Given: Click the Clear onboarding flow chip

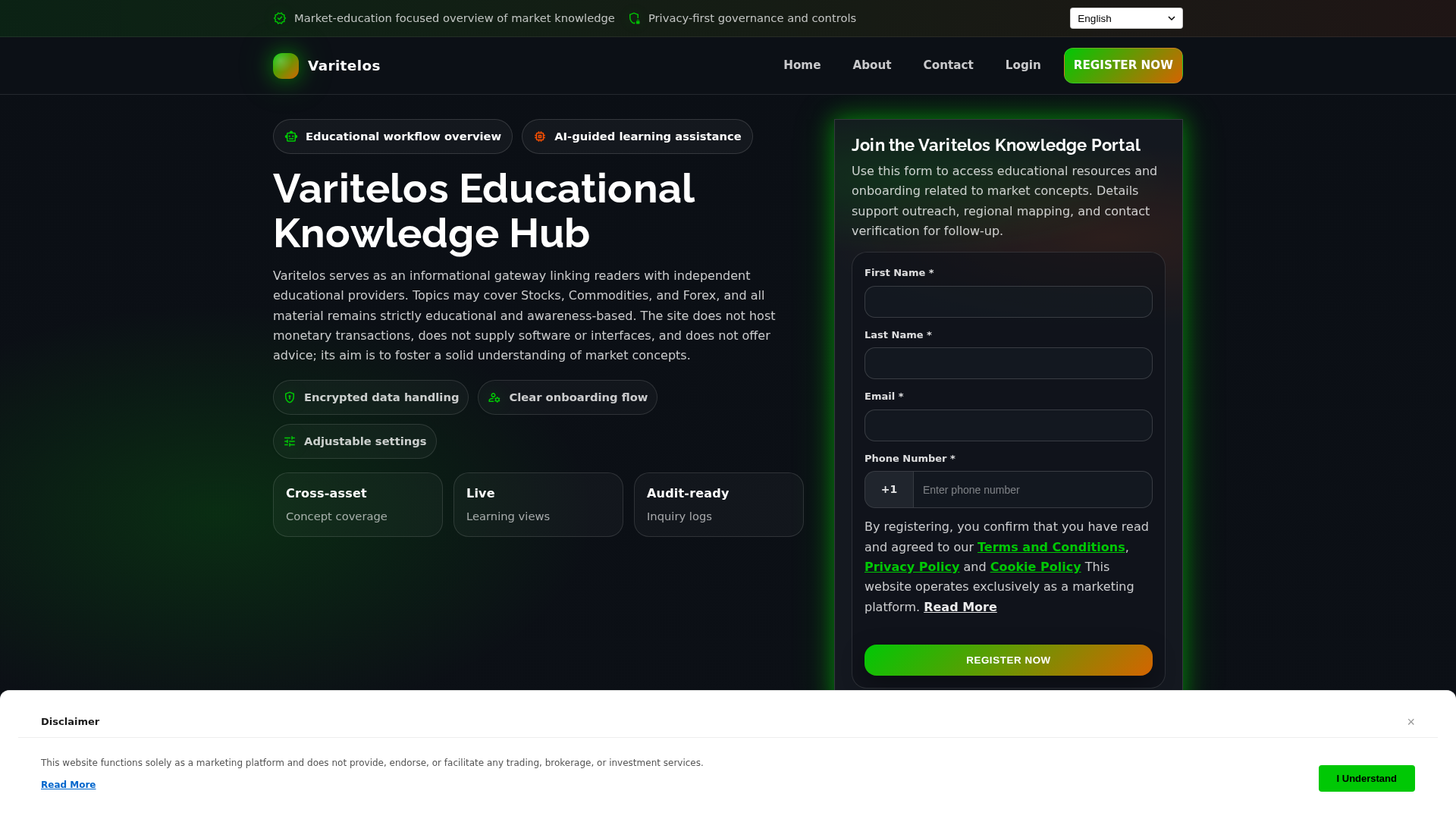Looking at the screenshot, I should [x=567, y=397].
